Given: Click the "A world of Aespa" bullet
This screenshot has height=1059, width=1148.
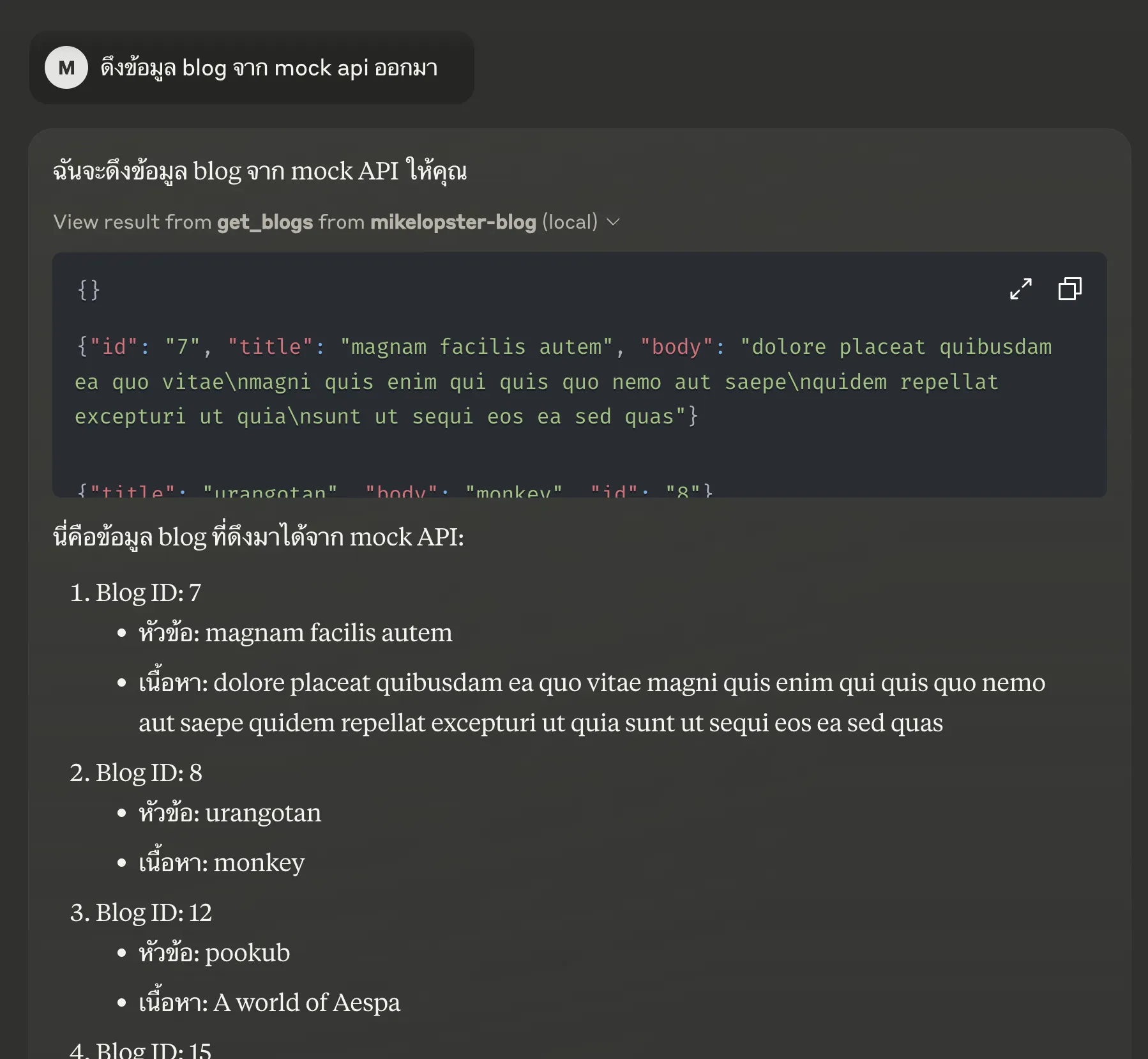Looking at the screenshot, I should pos(269,1003).
